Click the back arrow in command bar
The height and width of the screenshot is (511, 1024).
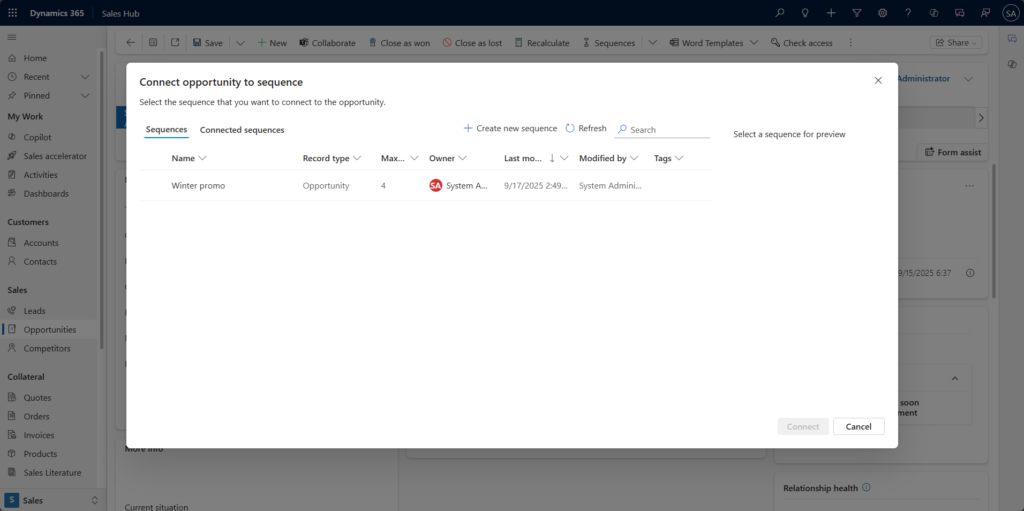point(130,43)
